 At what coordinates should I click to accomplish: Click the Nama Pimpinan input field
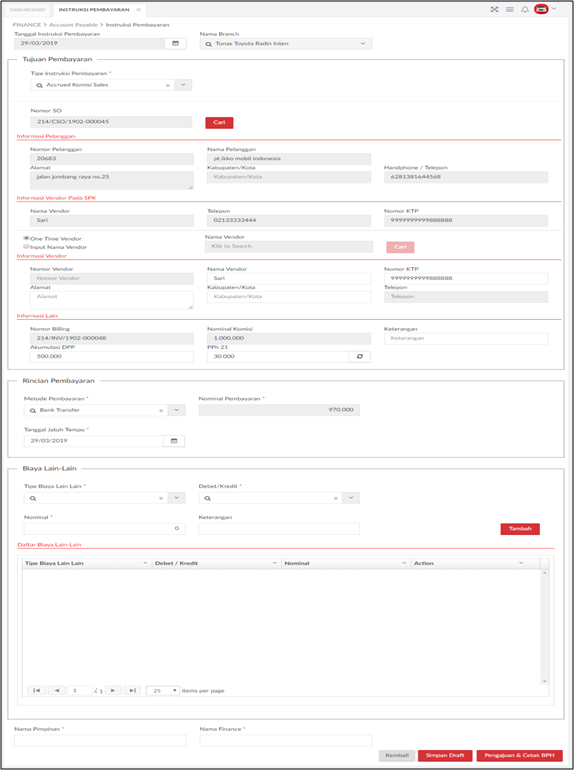(100, 741)
